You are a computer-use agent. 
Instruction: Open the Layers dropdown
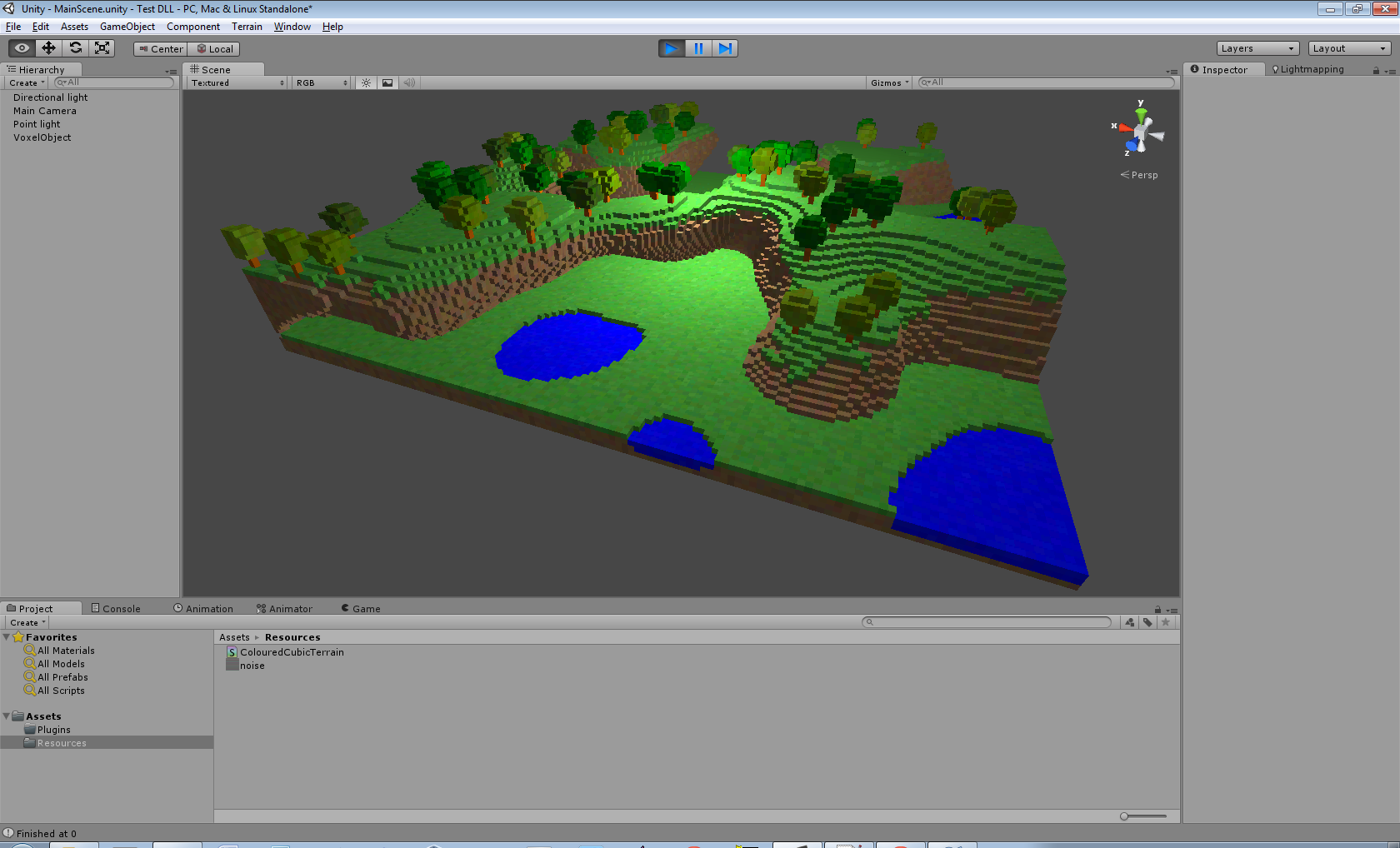tap(1257, 48)
